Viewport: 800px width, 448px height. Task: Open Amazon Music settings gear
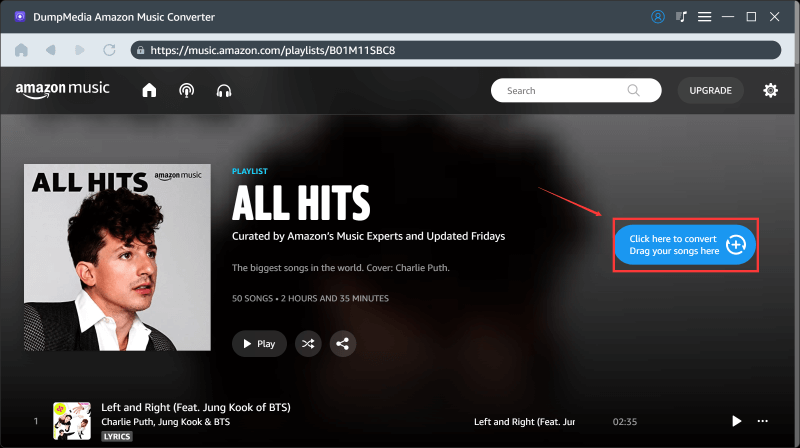pyautogui.click(x=770, y=90)
